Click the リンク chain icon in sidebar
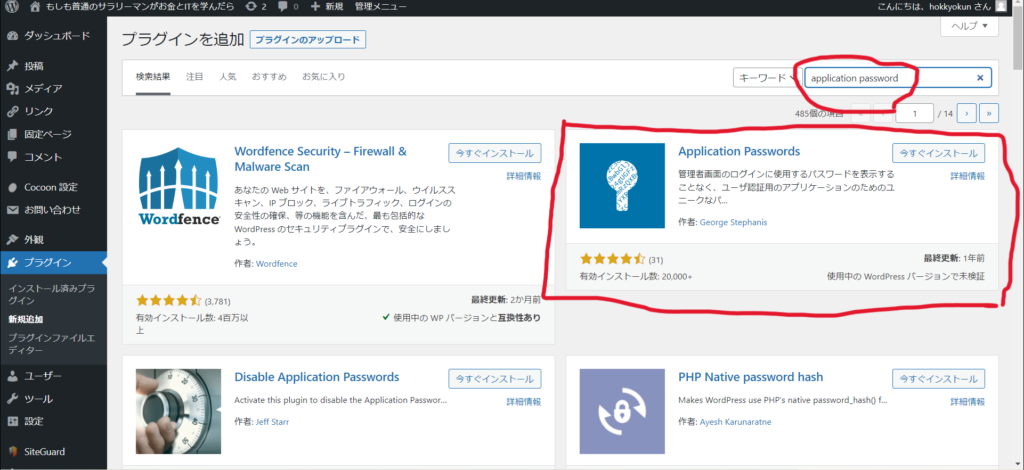This screenshot has width=1024, height=470. 12,112
